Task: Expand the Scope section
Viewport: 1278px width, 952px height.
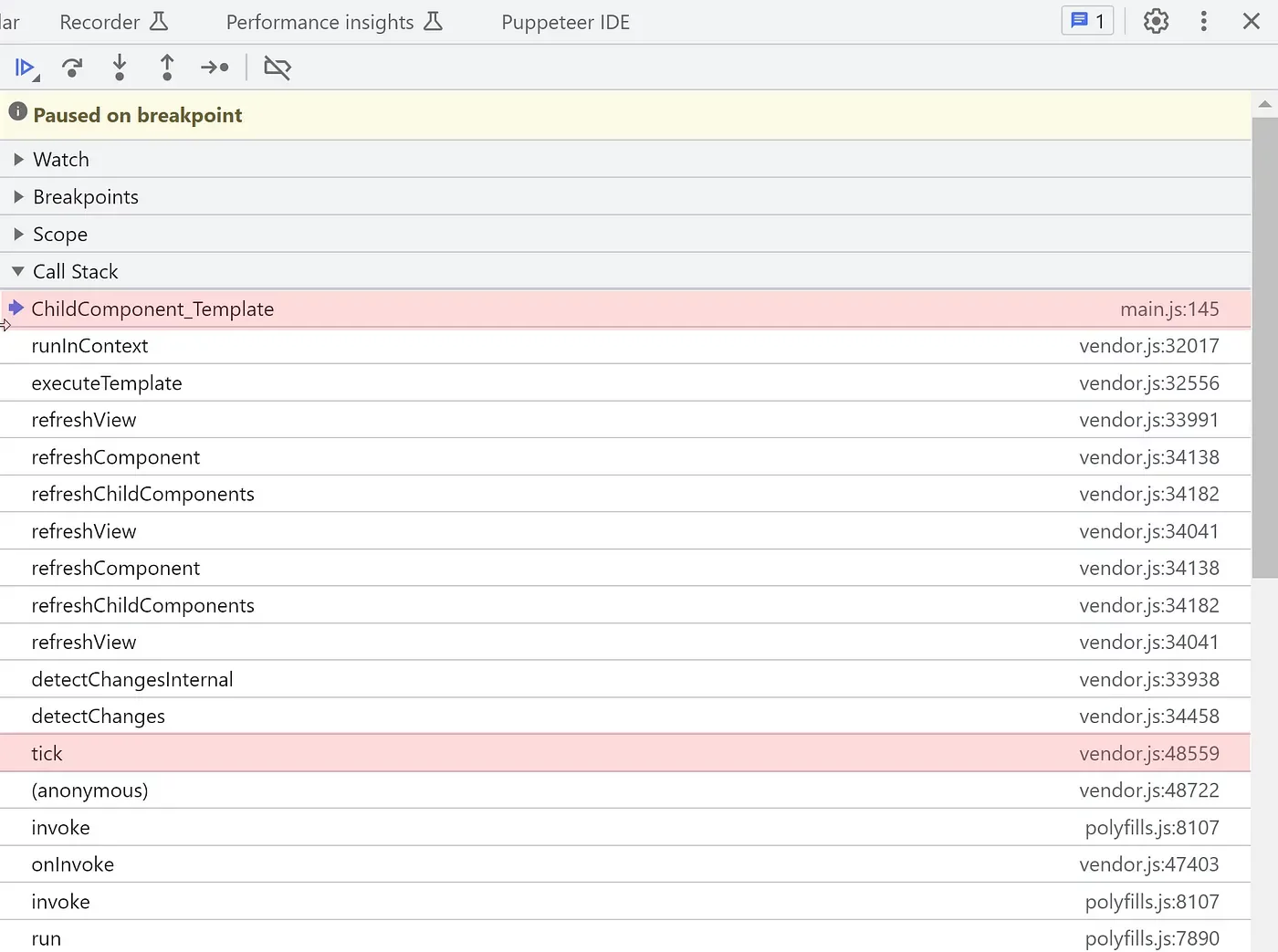Action: coord(60,235)
